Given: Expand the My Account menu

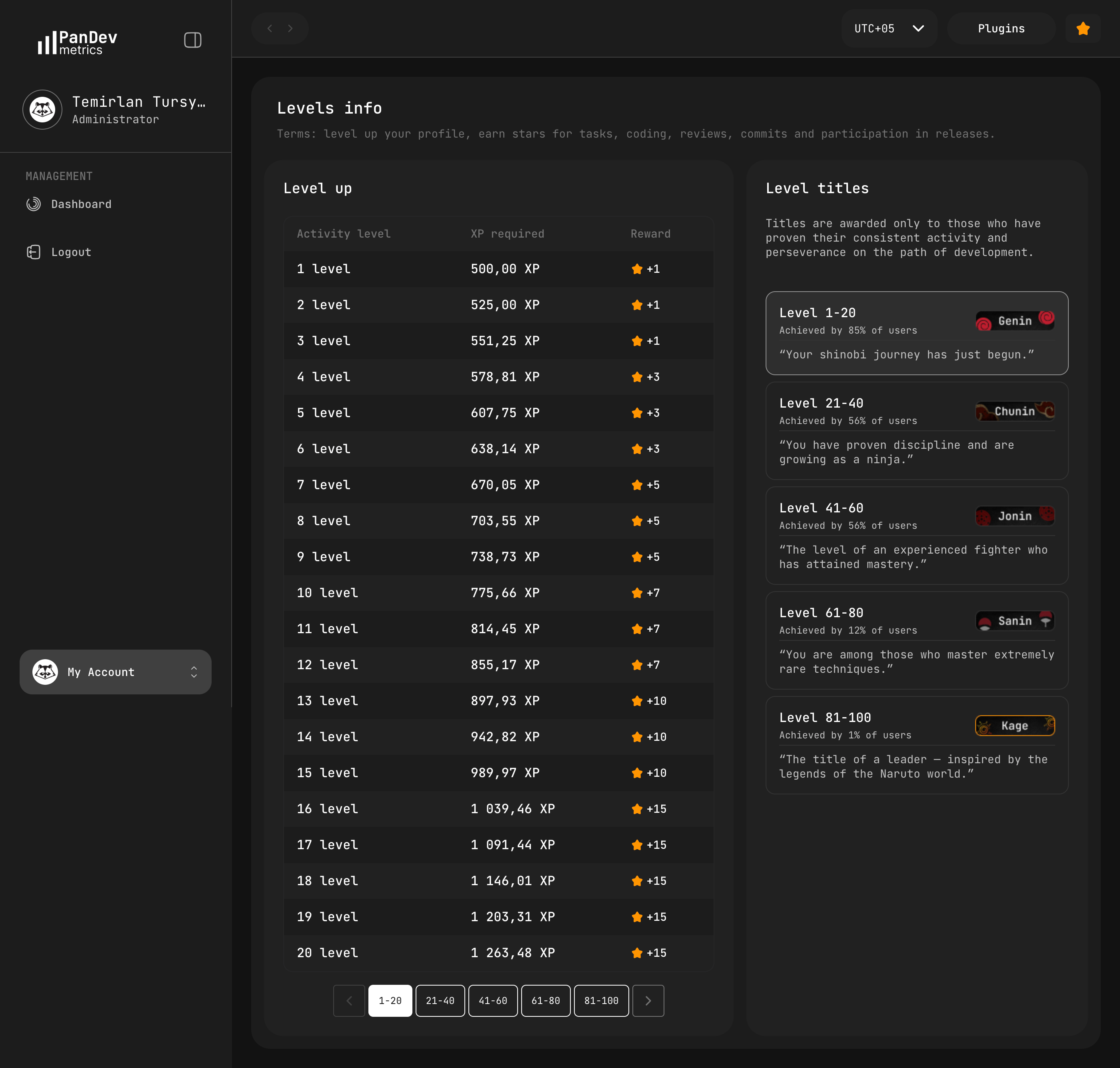Looking at the screenshot, I should (x=116, y=672).
